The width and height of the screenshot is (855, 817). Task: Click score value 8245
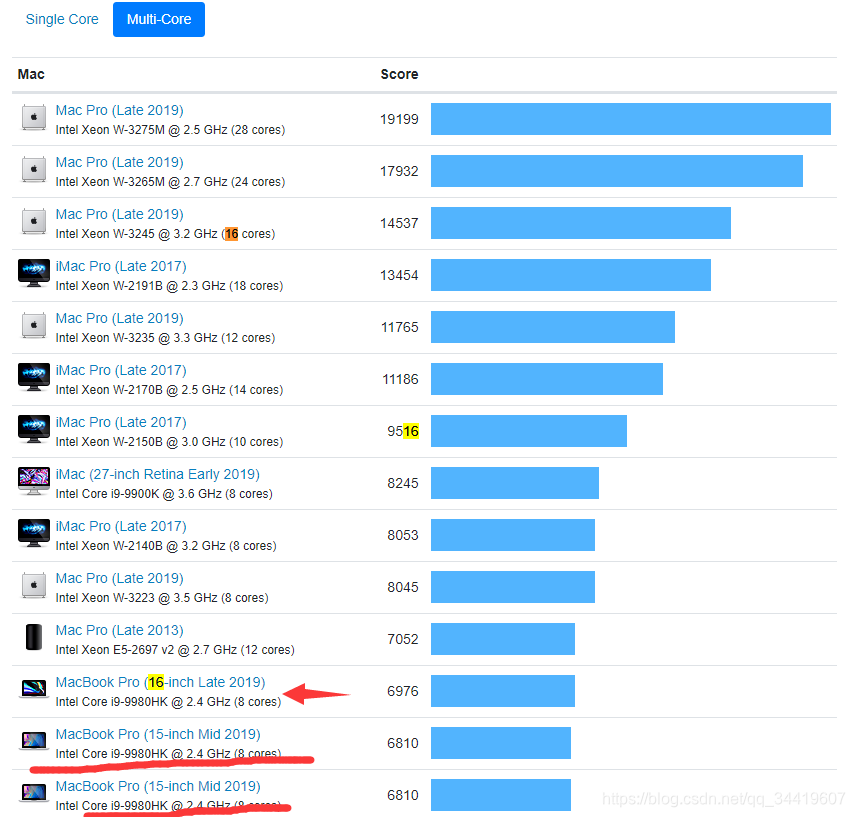coord(403,483)
